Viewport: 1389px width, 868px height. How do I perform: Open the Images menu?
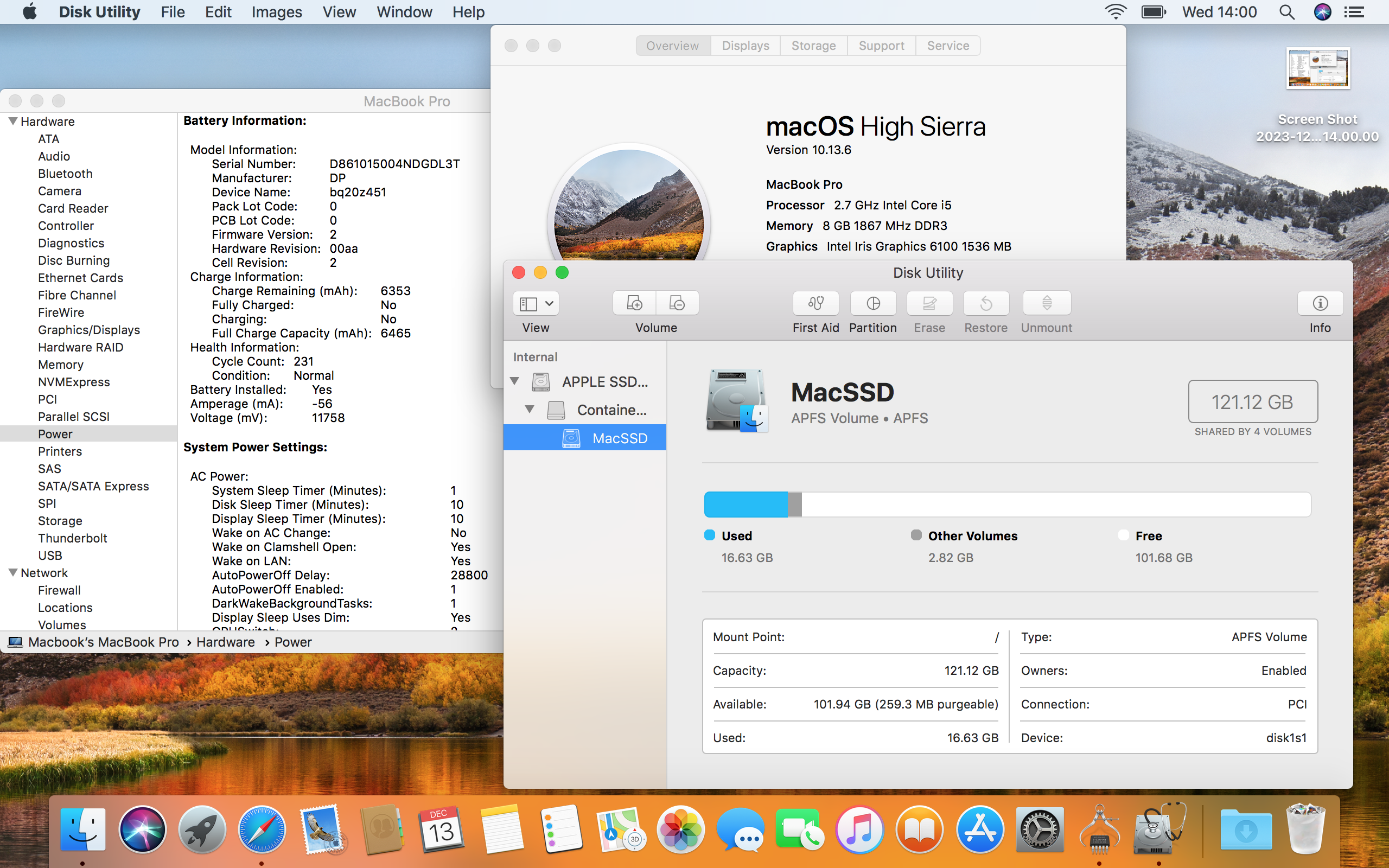[277, 12]
